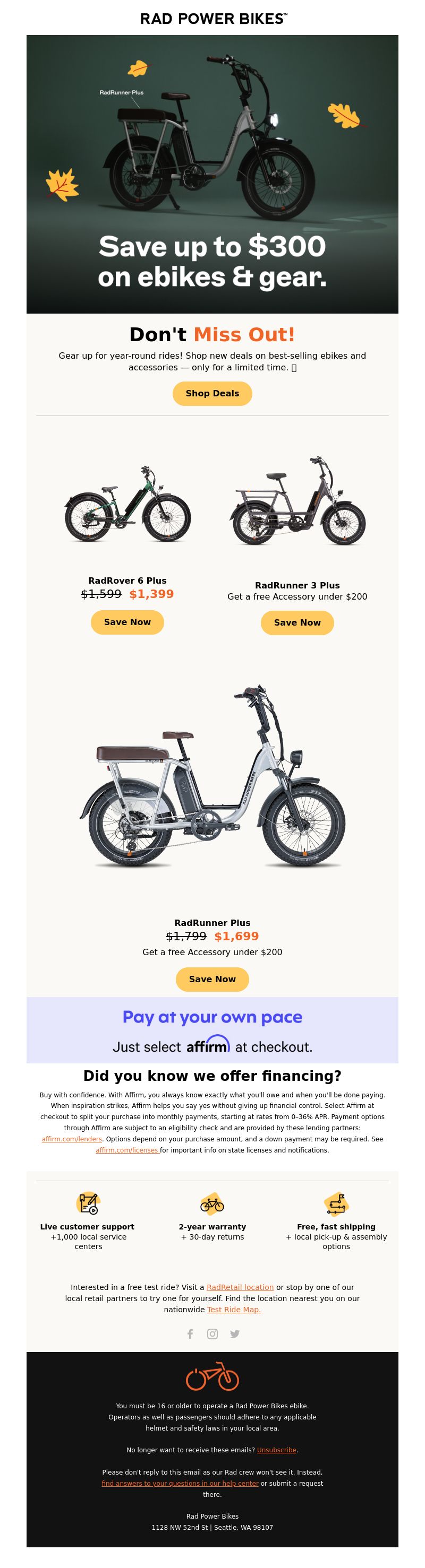Image resolution: width=425 pixels, height=1568 pixels.
Task: Click the Facebook icon in the footer
Action: [x=190, y=1333]
